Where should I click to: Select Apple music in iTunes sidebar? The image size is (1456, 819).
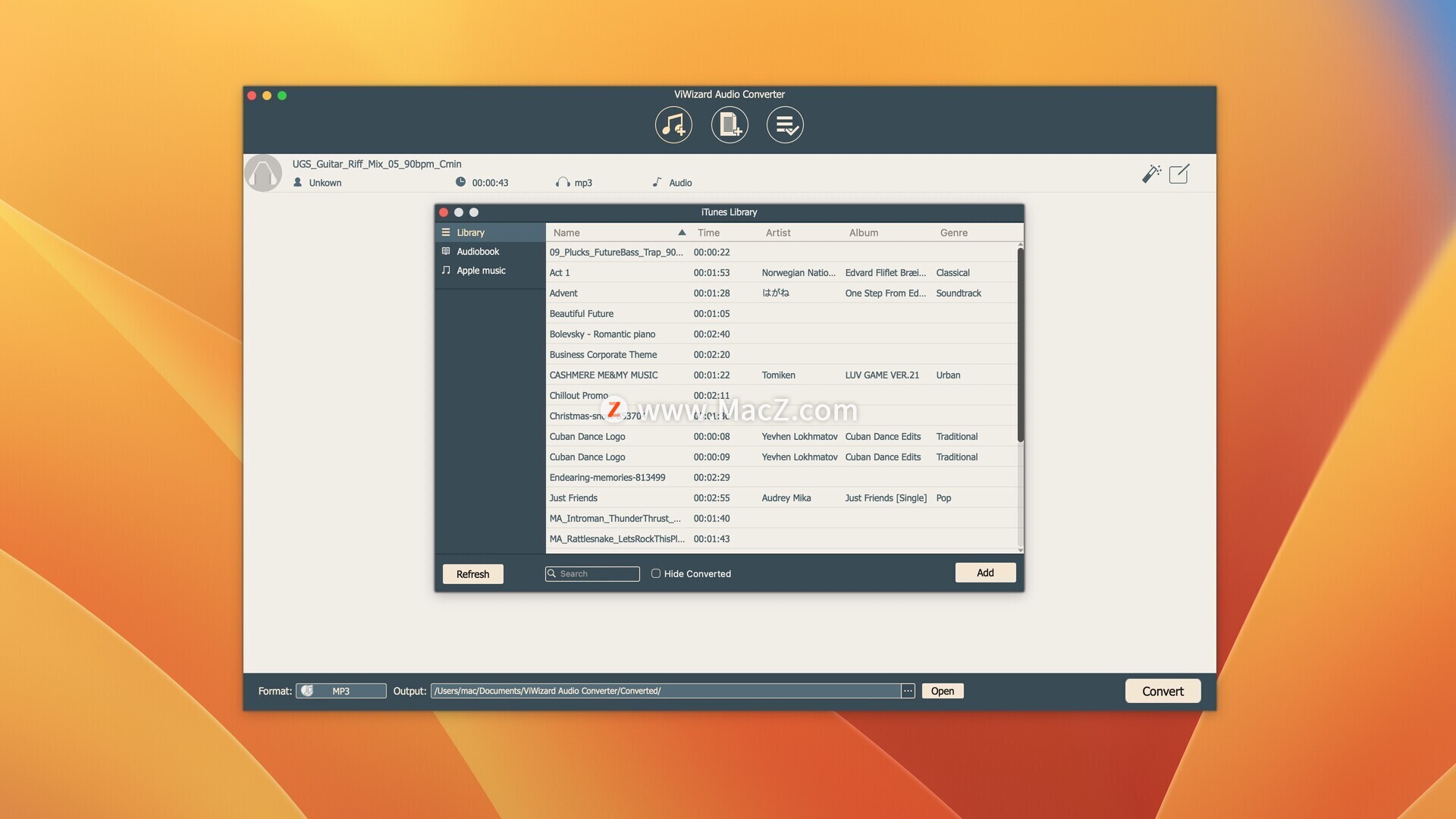click(490, 270)
